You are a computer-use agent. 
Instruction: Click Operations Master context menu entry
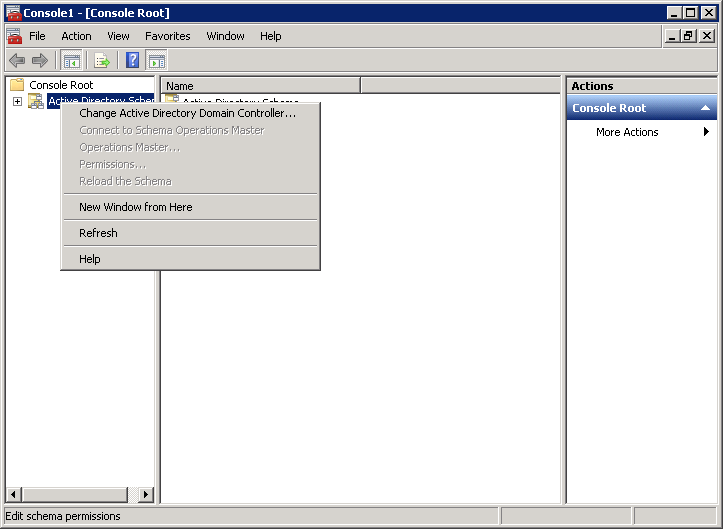(190, 147)
